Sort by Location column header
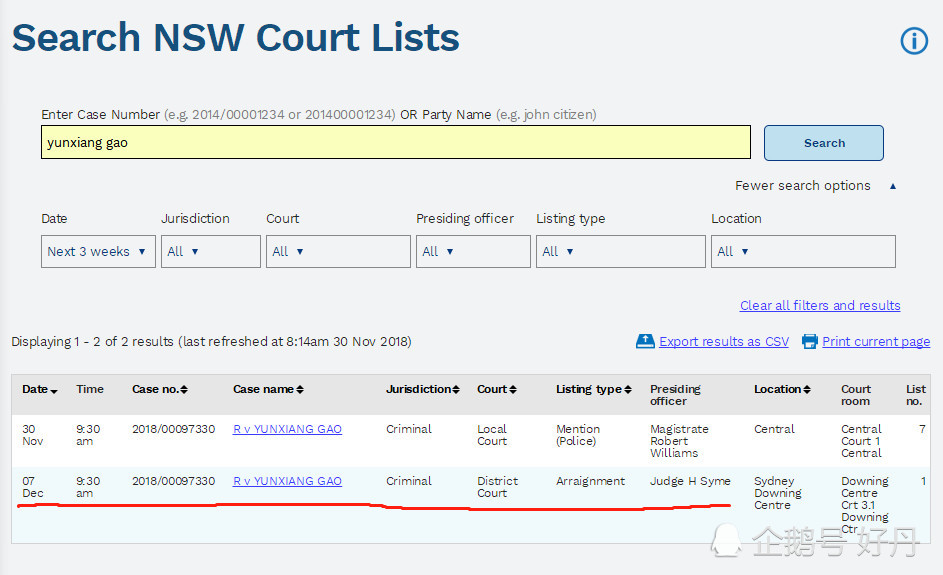Screen dimensions: 943x575 pos(782,389)
